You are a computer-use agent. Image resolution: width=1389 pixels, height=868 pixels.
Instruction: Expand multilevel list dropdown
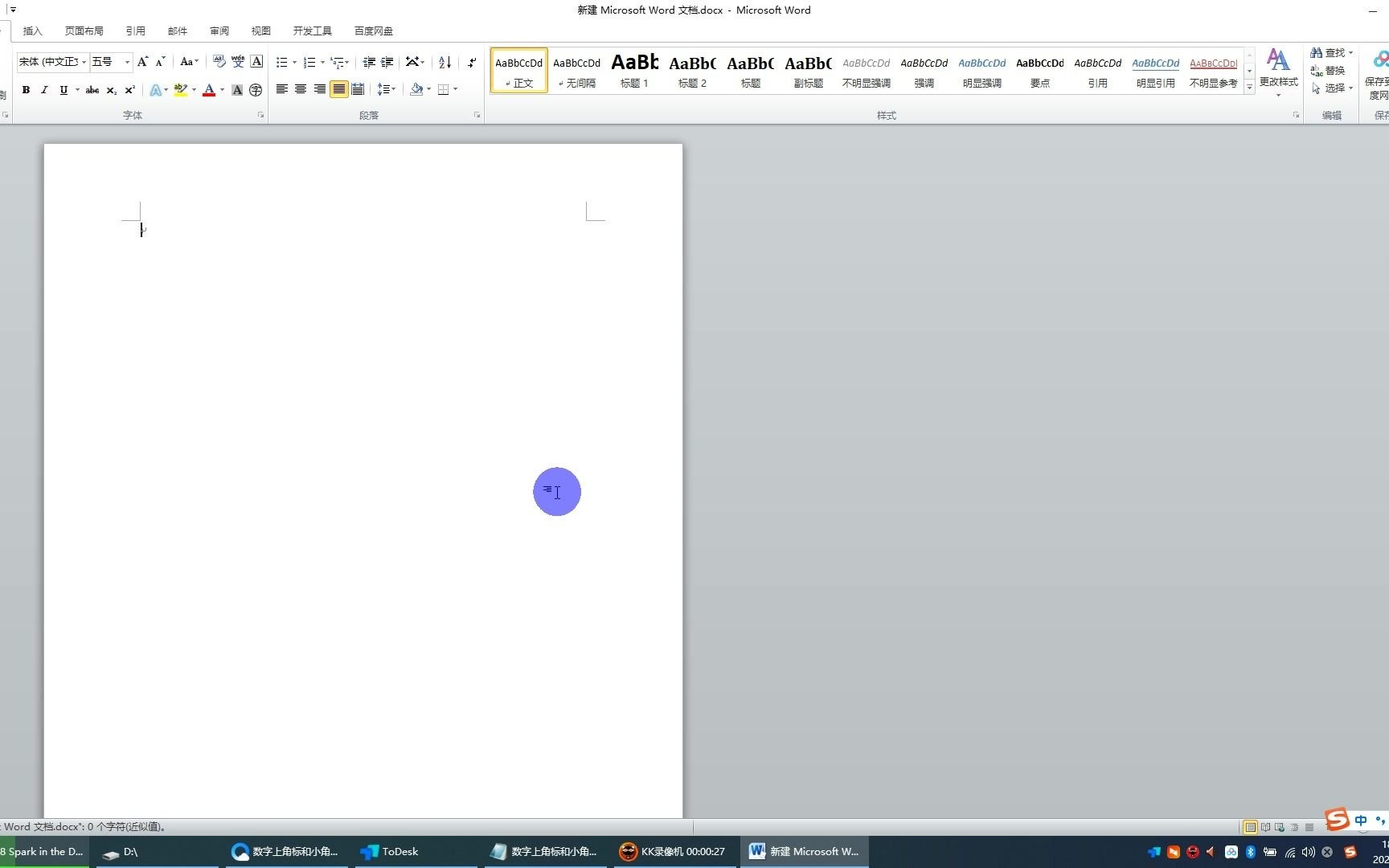(347, 62)
